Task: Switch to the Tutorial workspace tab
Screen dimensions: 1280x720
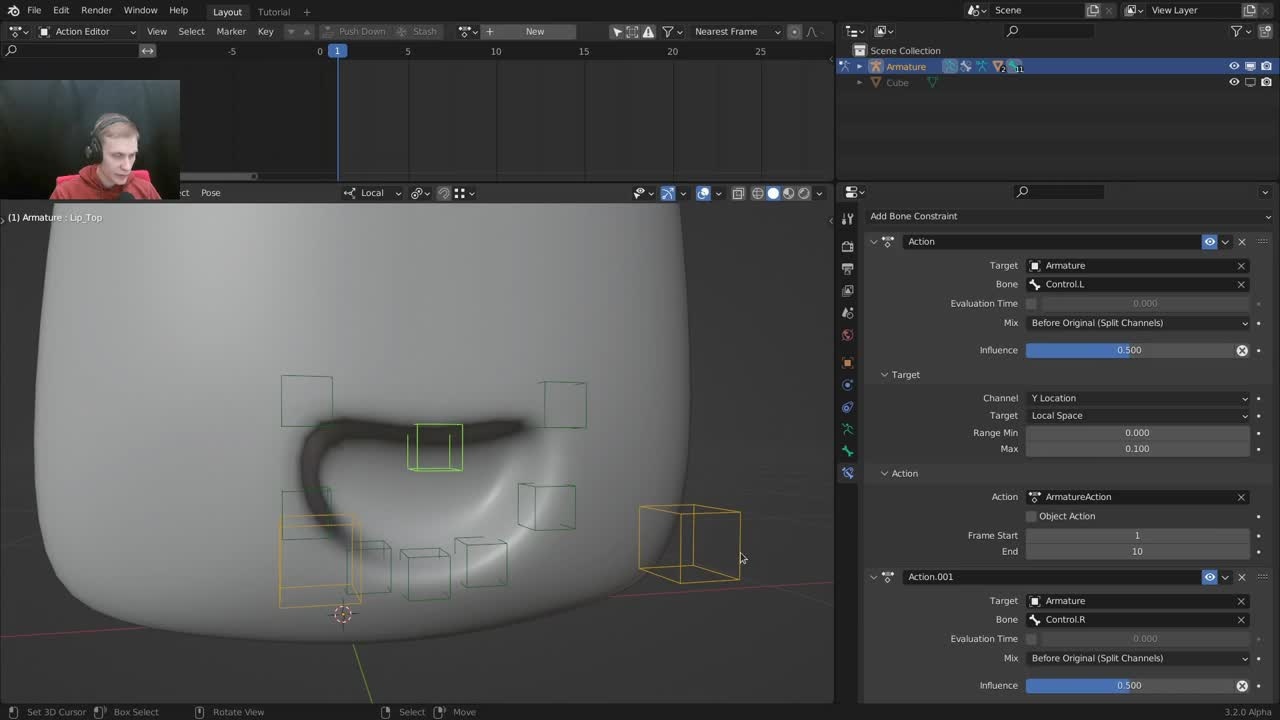Action: click(273, 11)
